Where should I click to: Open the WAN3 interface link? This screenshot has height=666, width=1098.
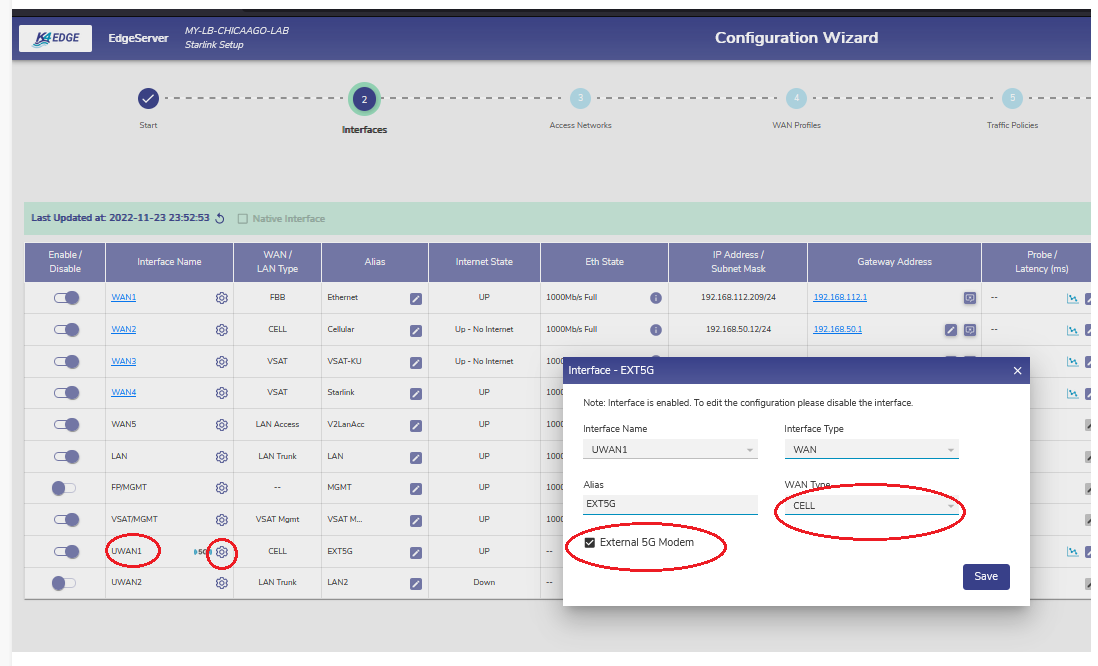click(x=123, y=361)
